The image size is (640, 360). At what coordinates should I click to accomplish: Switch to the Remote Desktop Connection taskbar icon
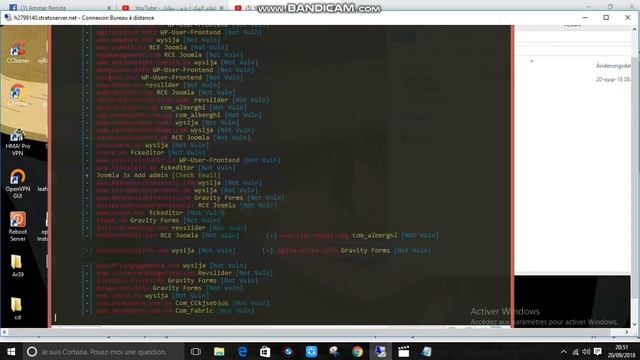click(380, 351)
